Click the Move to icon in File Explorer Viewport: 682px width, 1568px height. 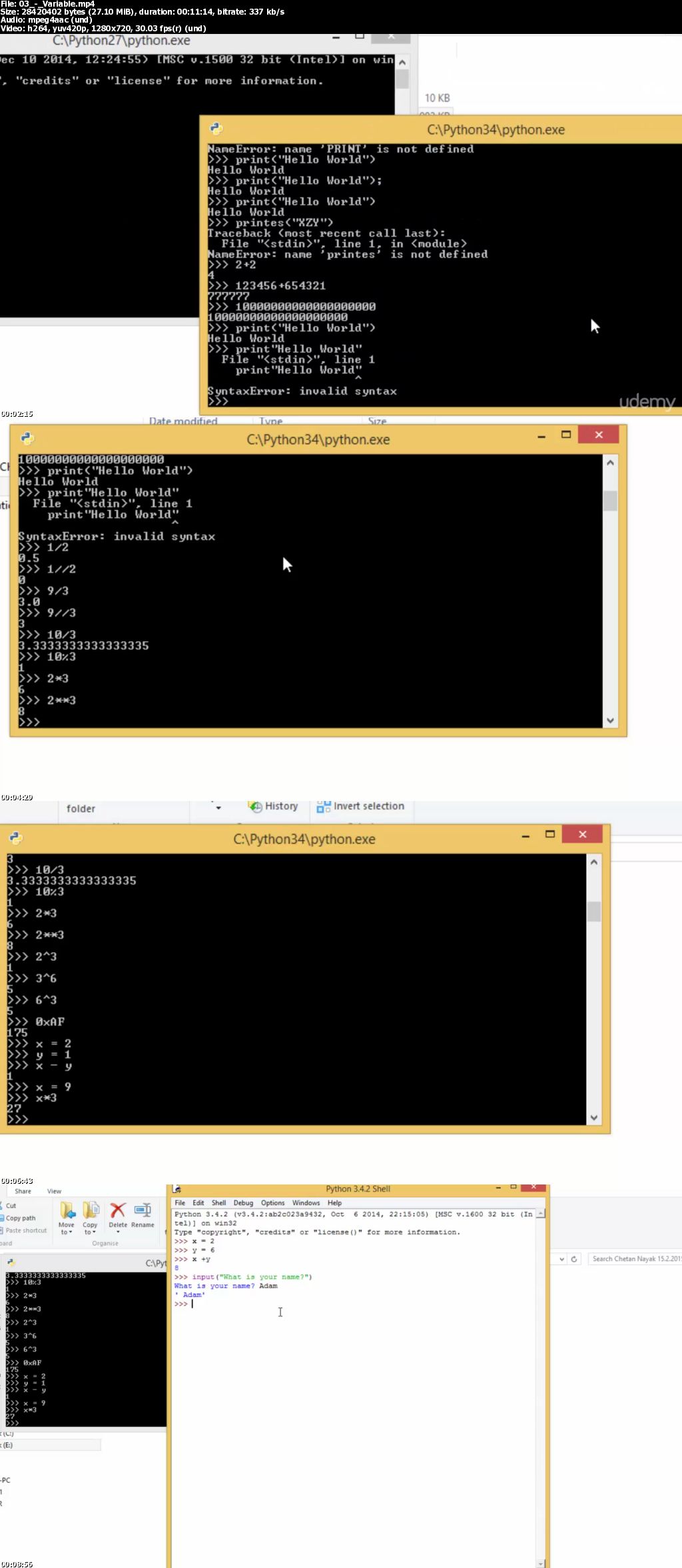coord(67,1210)
